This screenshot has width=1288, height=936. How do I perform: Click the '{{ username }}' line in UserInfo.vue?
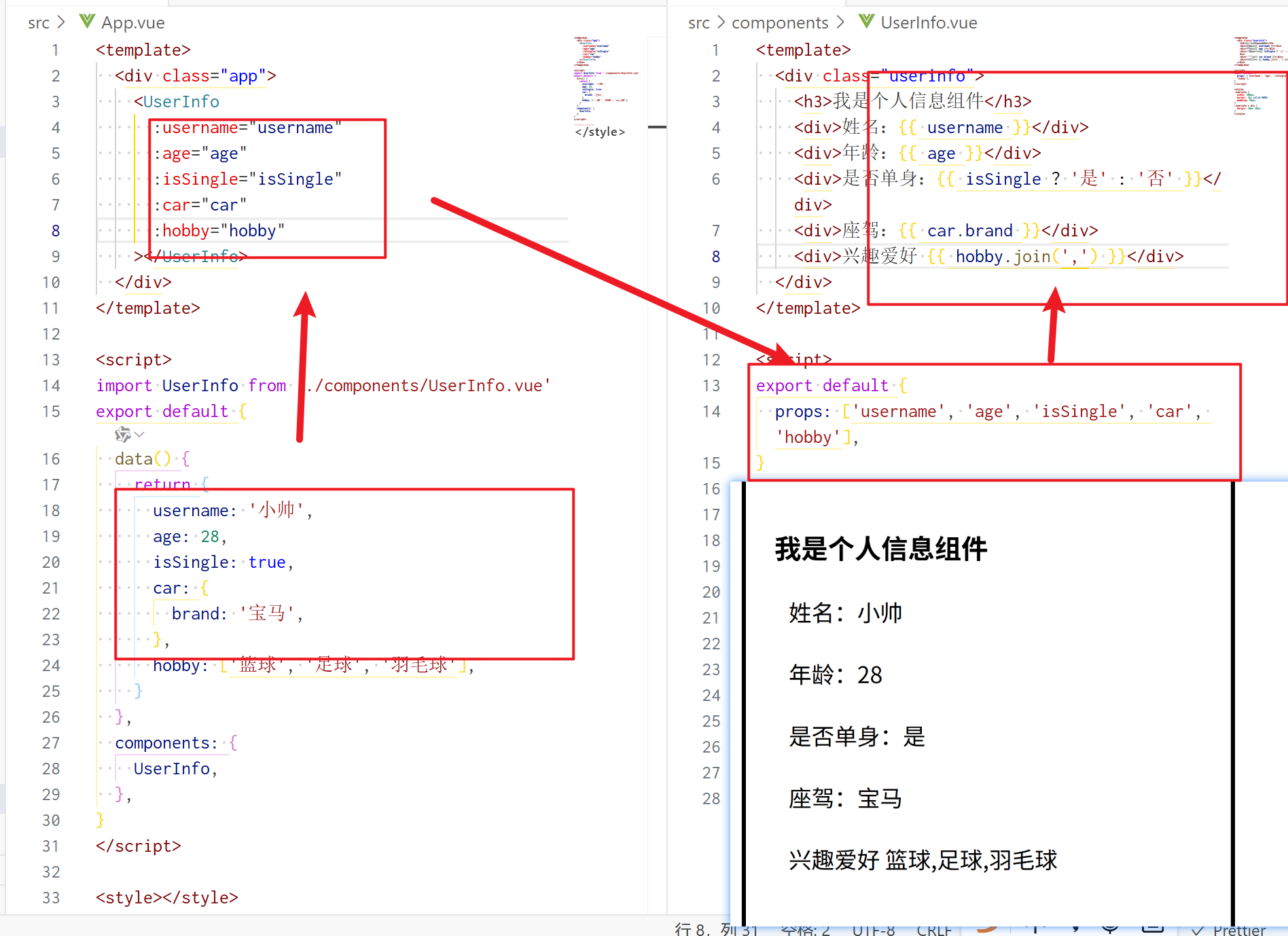pyautogui.click(x=942, y=128)
